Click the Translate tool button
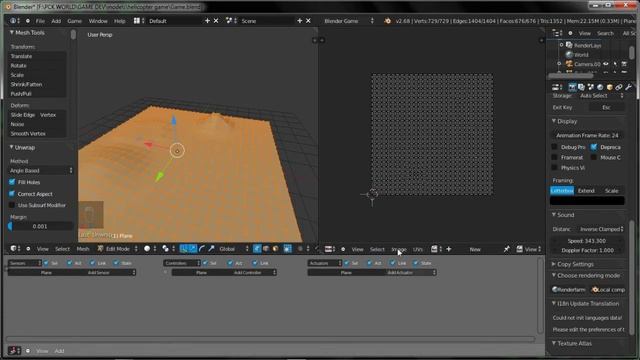 coord(37,56)
